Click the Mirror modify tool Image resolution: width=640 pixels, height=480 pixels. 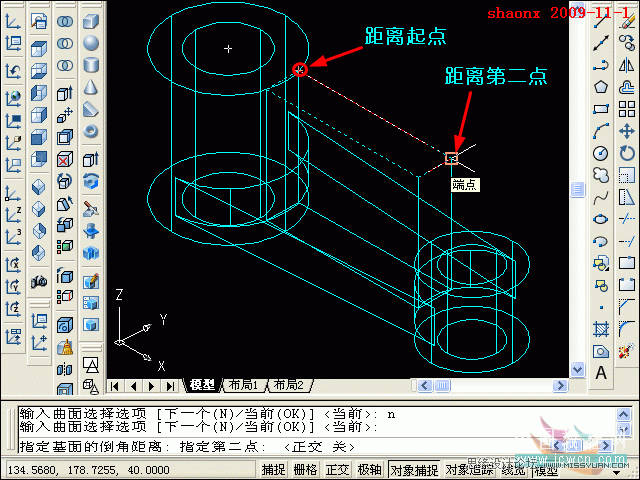(x=627, y=64)
